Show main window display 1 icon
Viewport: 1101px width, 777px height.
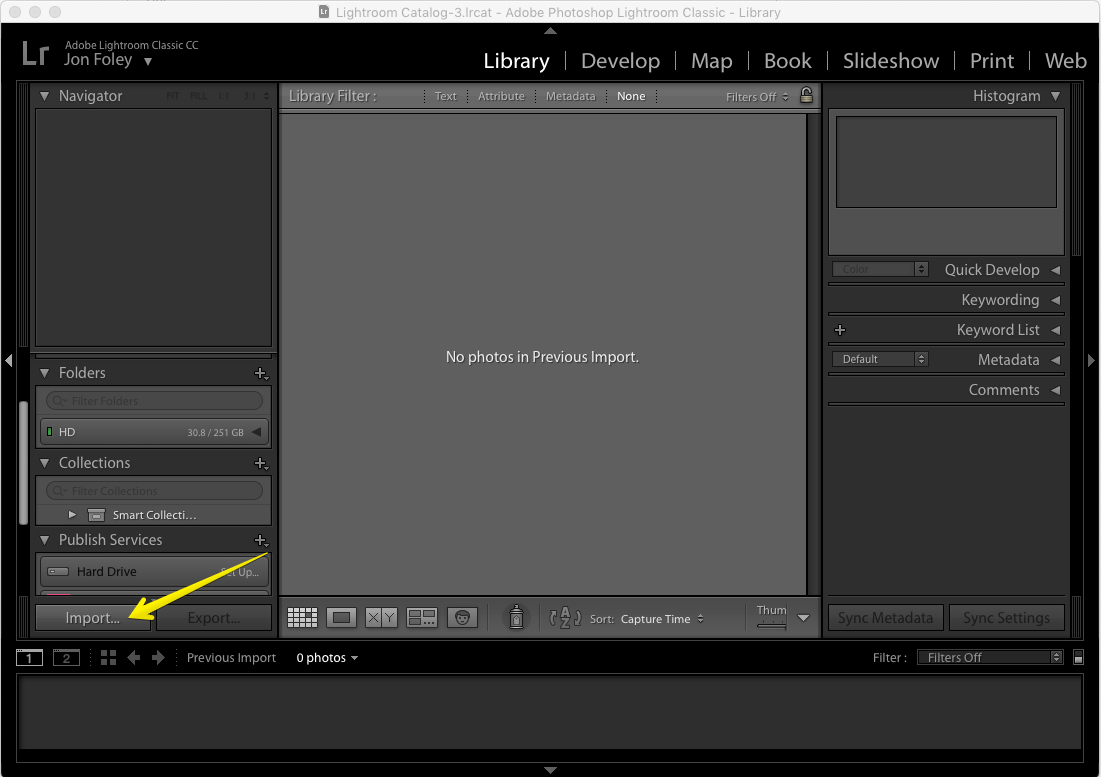pos(29,658)
